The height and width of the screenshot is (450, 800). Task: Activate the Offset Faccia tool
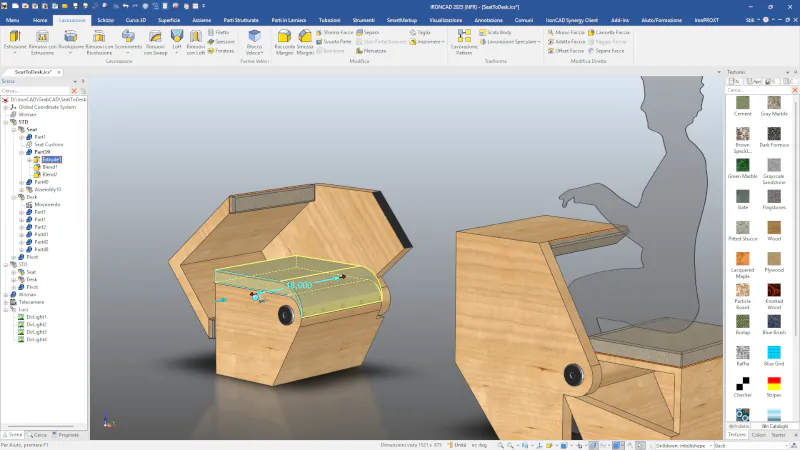tap(565, 51)
